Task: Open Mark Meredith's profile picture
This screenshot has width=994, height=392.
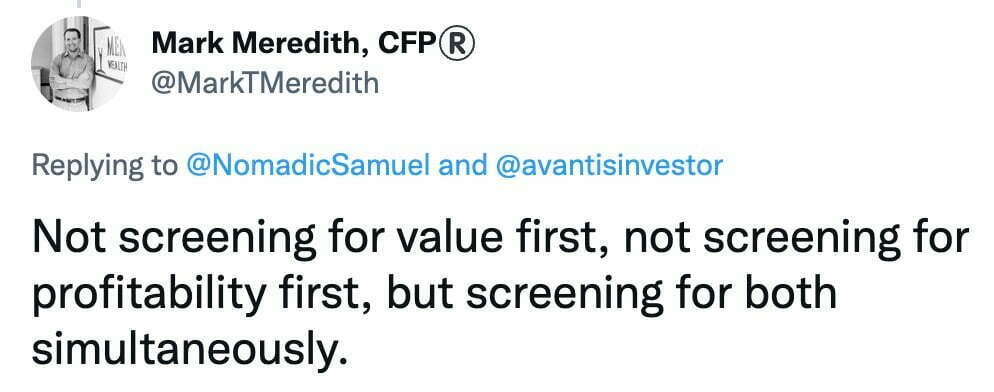Action: click(x=79, y=63)
